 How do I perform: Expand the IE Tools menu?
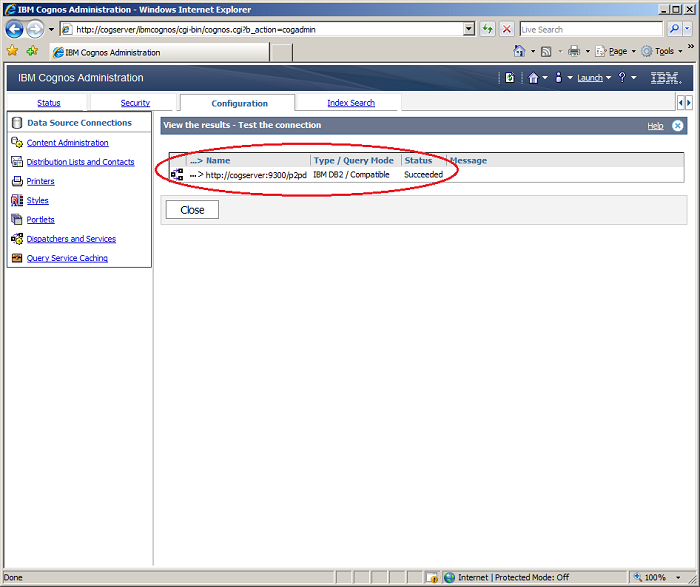point(662,51)
